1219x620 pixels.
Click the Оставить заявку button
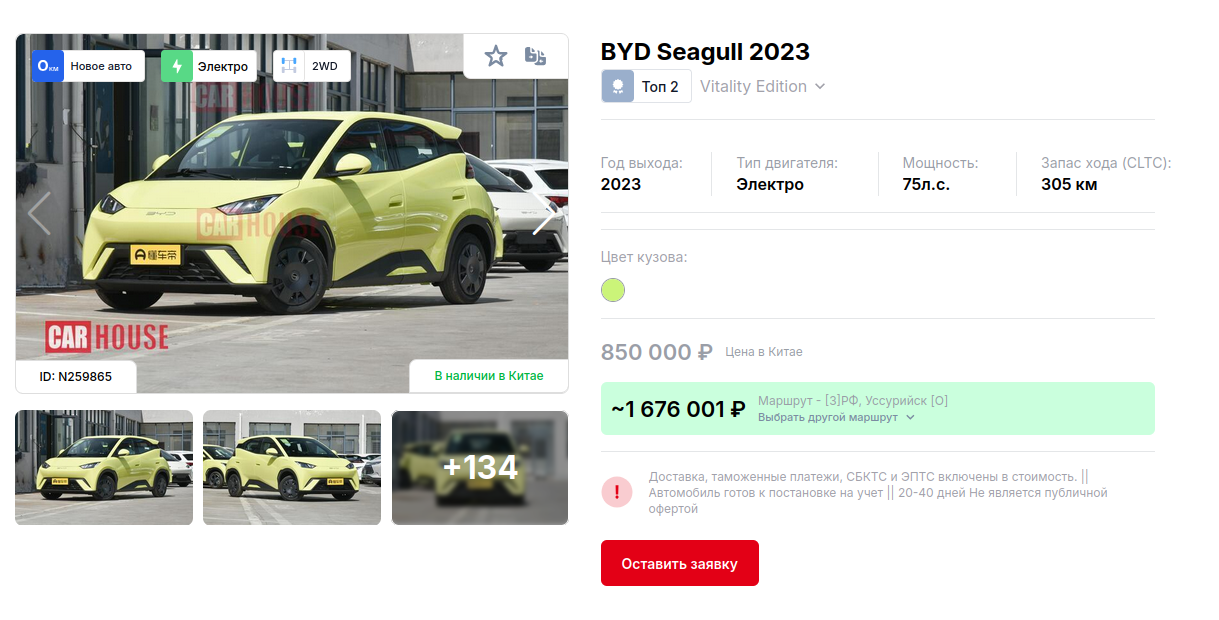pyautogui.click(x=680, y=563)
